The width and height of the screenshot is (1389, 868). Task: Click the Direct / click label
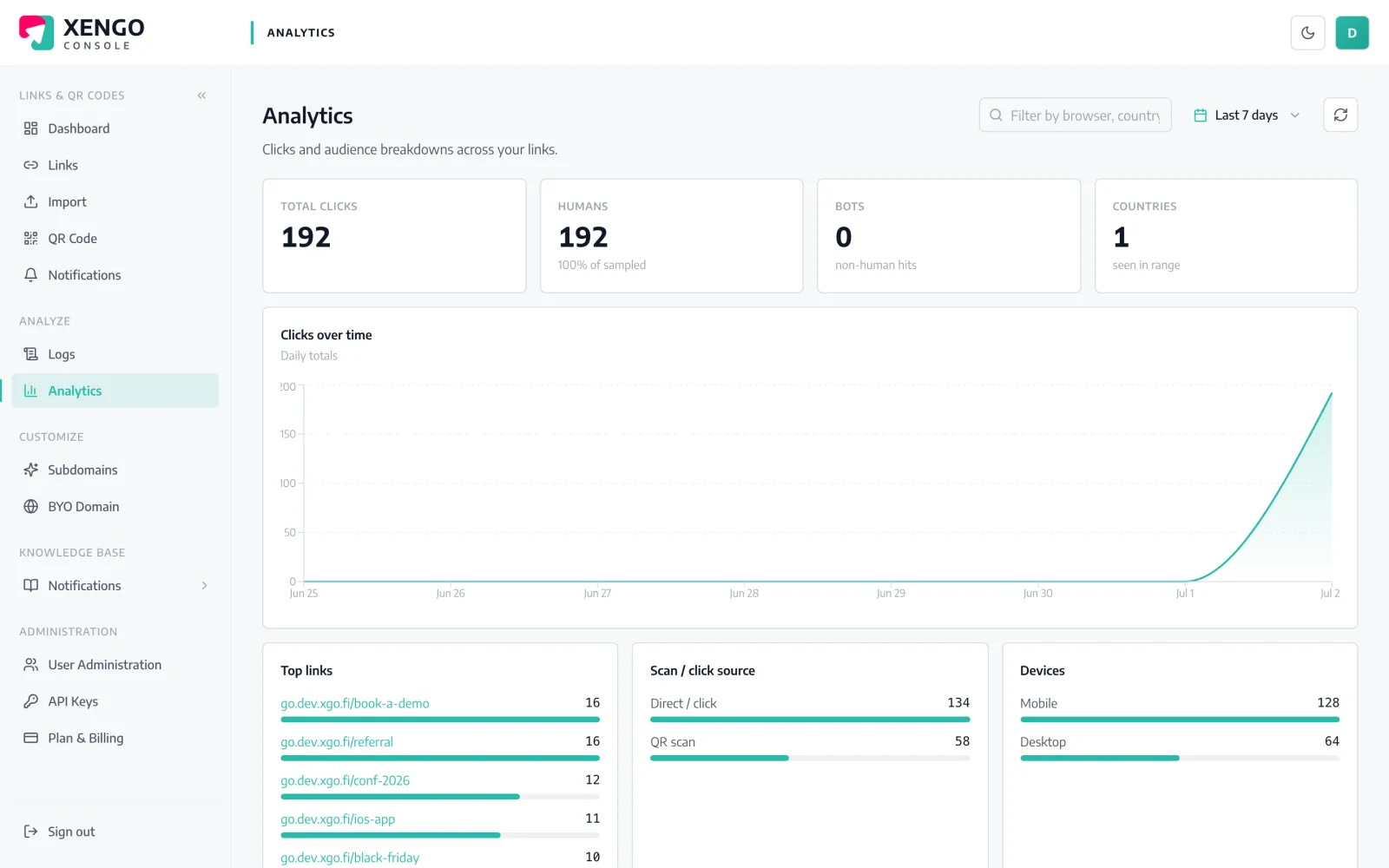(683, 703)
